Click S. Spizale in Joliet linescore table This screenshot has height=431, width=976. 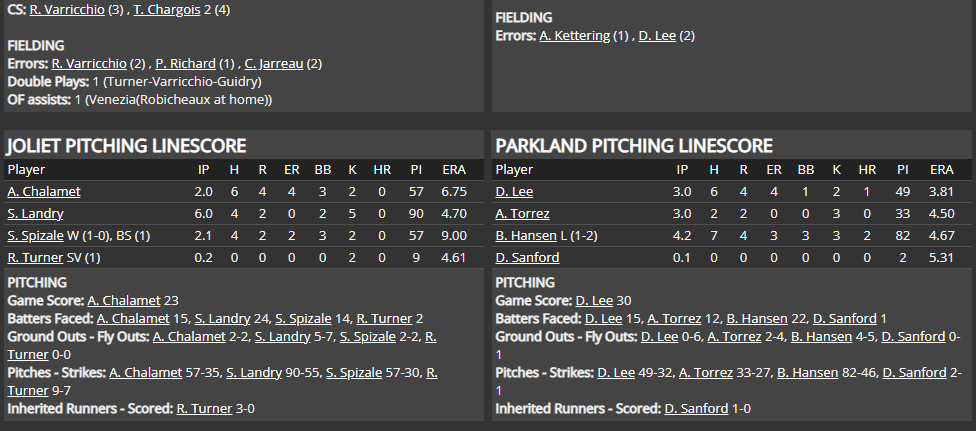pos(35,235)
